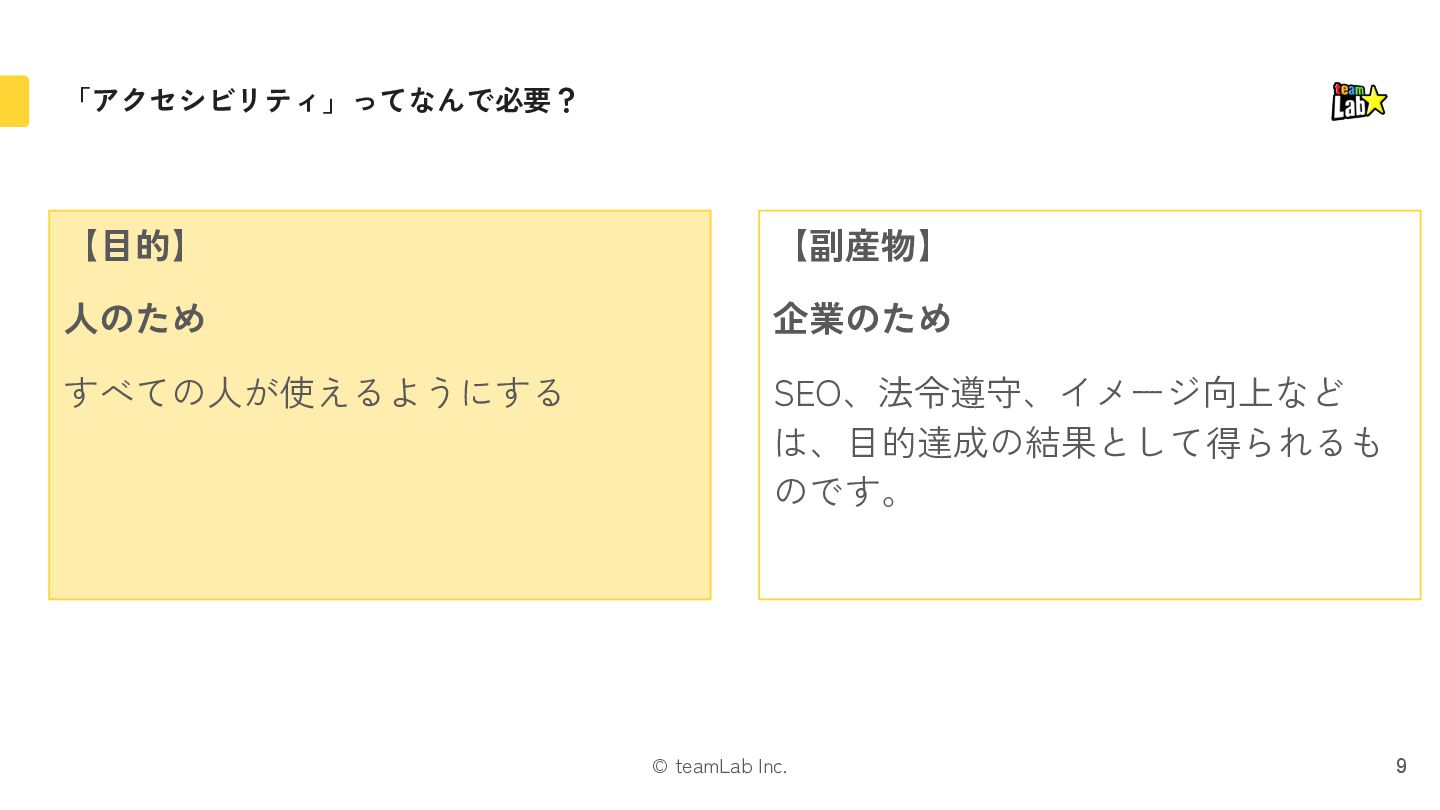Click the teamLab star logo

coord(1359,101)
